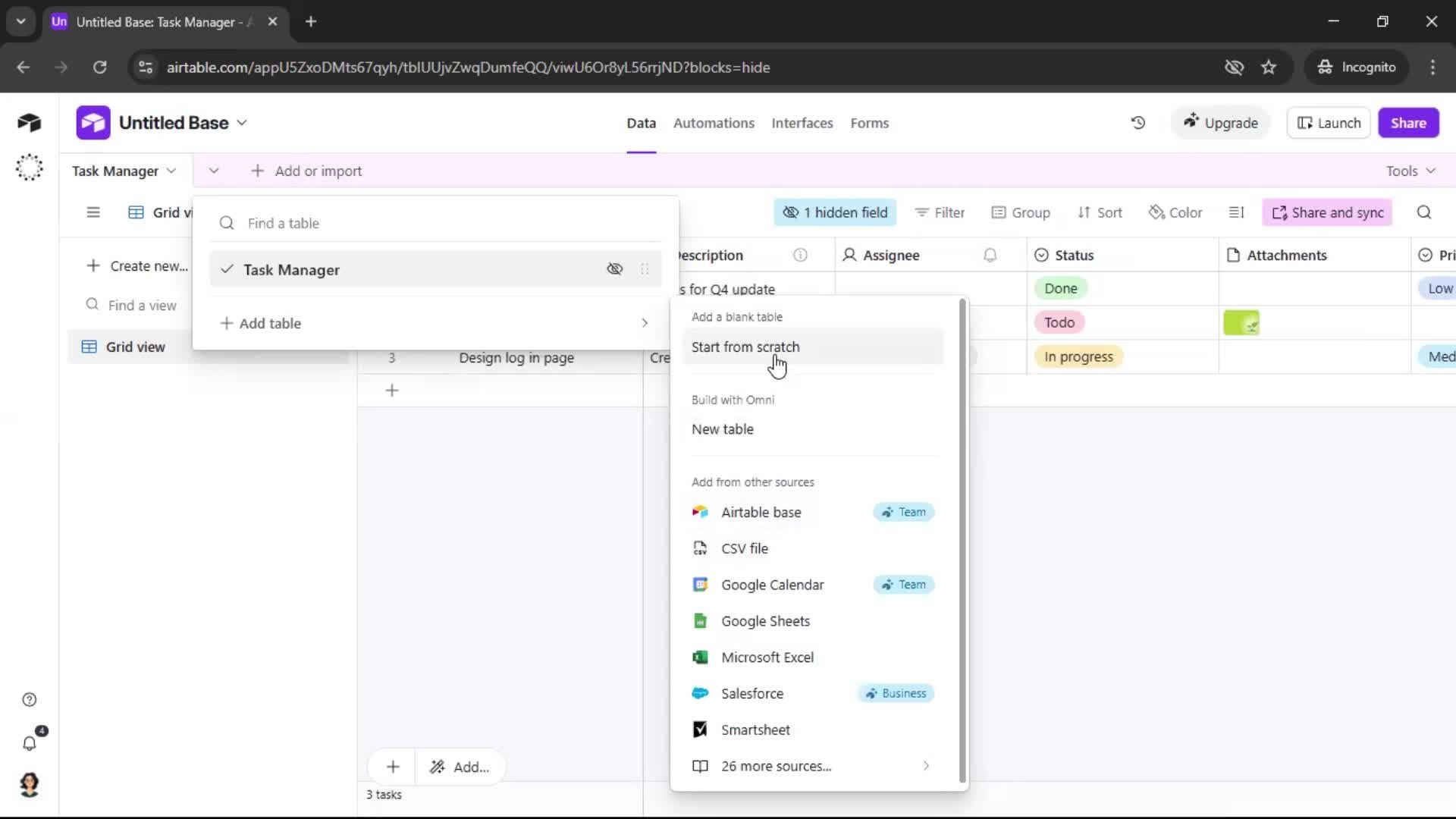Click the plus icon to add row
The image size is (1456, 819).
coord(392,391)
